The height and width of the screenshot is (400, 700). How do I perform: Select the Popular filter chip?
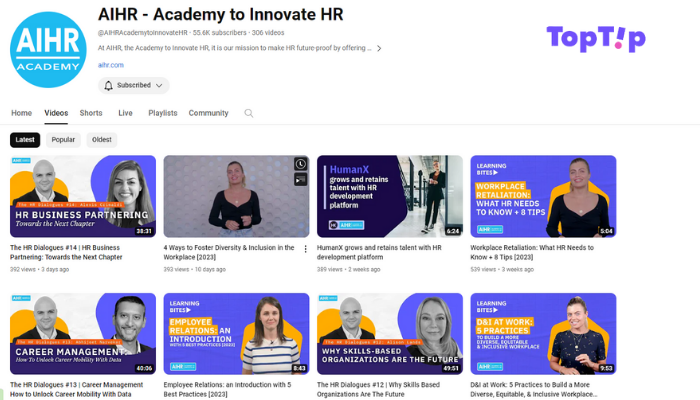pos(63,140)
